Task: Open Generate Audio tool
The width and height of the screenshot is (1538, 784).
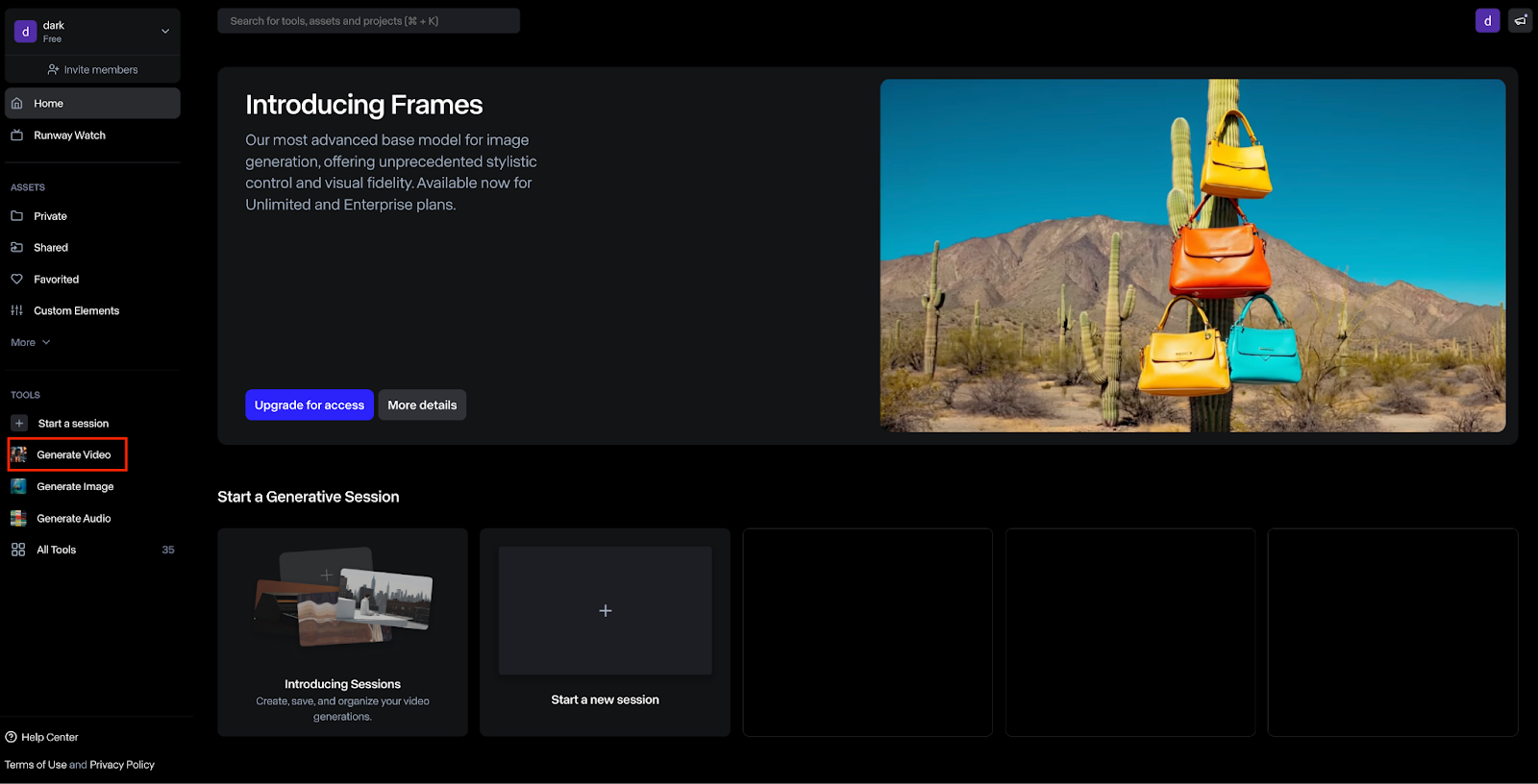Action: pos(74,519)
